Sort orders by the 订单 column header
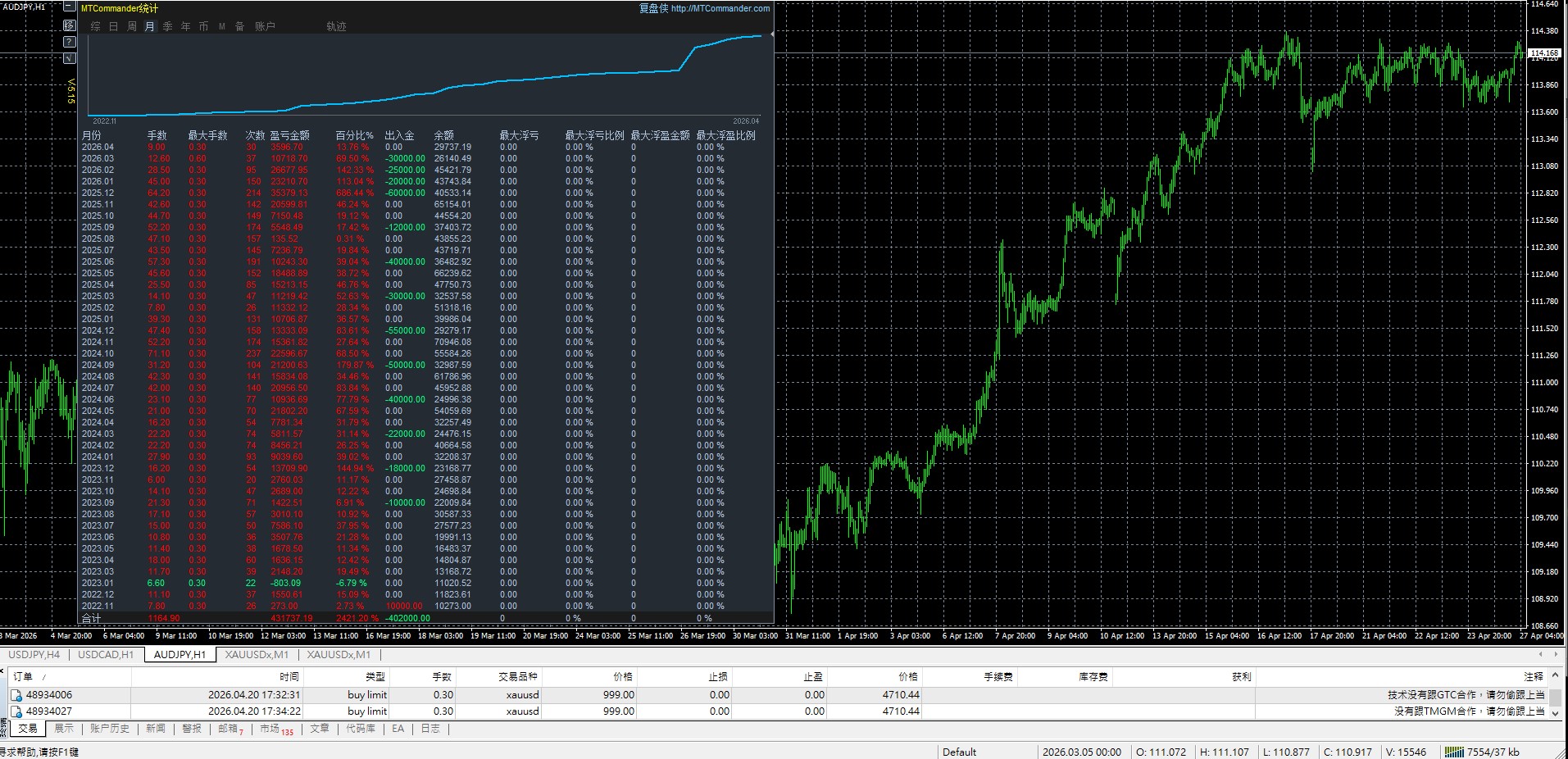The width and height of the screenshot is (1568, 759). (x=69, y=677)
